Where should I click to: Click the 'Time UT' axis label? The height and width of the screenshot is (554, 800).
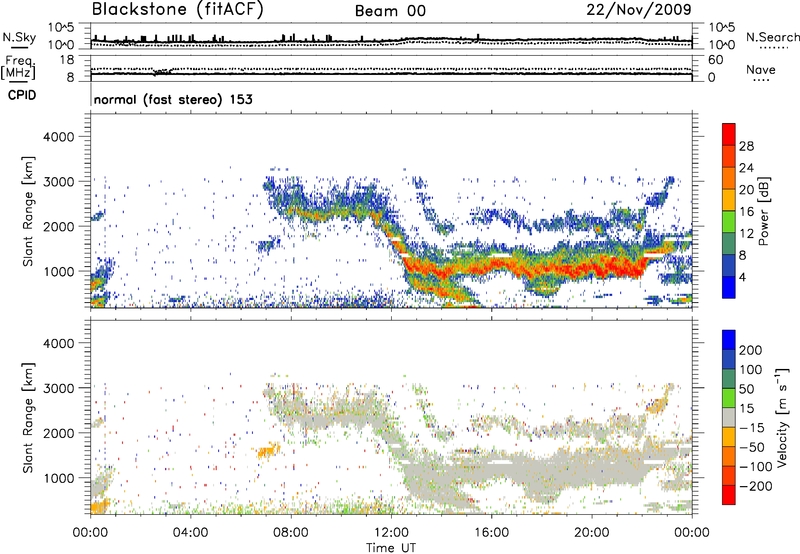click(391, 548)
